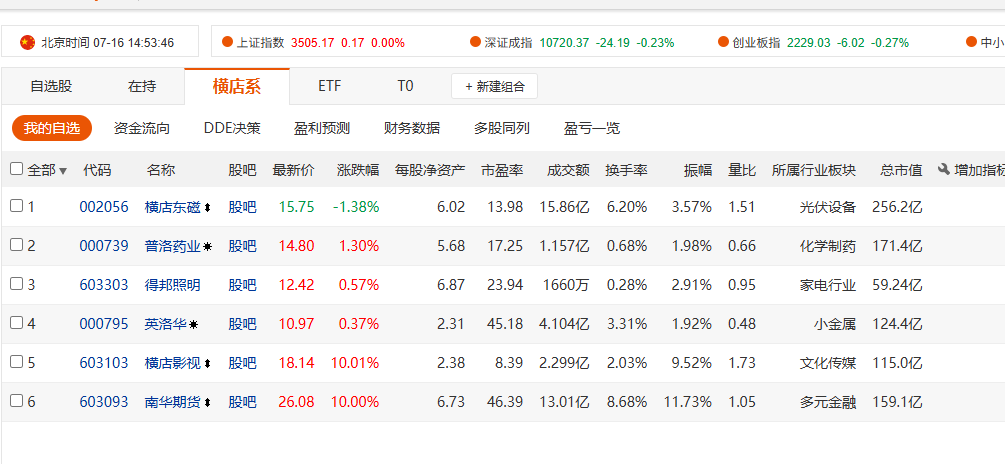
Task: Click the 增加指标 link
Action: (x=979, y=170)
